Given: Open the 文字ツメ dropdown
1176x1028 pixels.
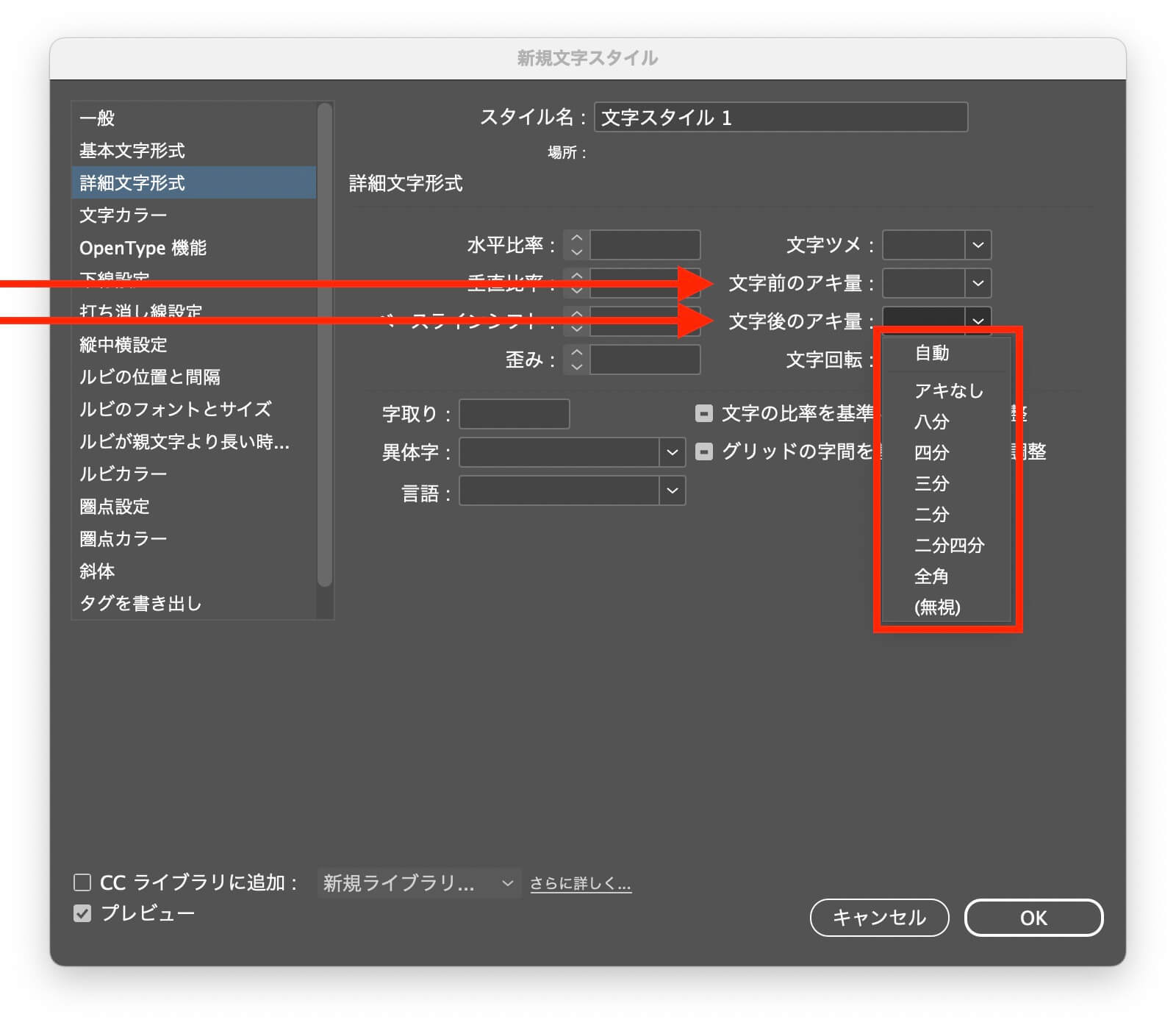Looking at the screenshot, I should (x=977, y=245).
